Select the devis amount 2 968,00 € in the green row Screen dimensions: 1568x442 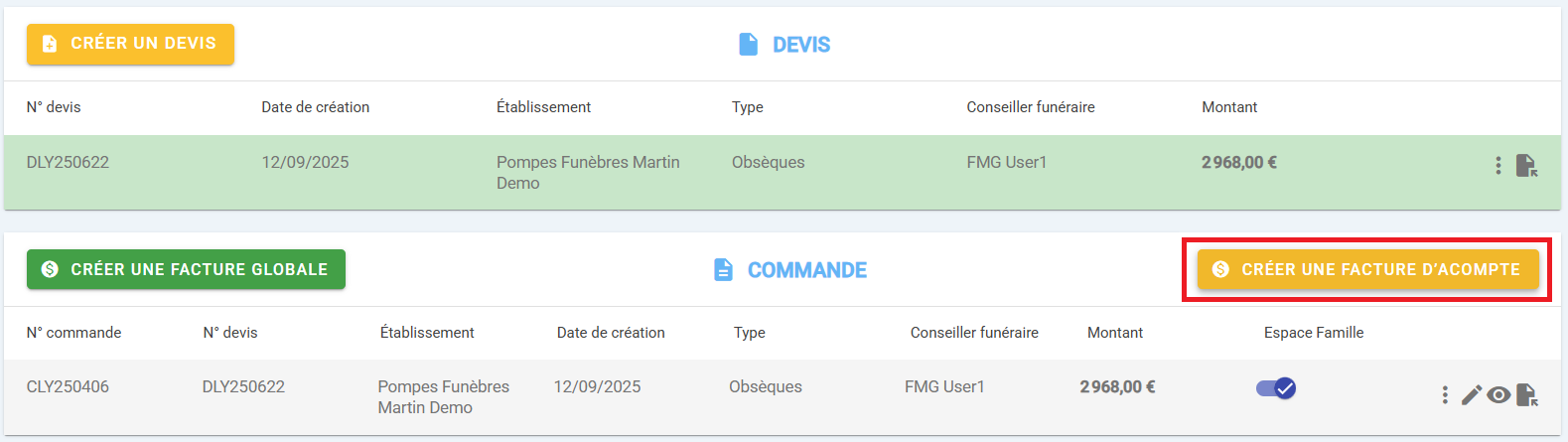[x=1238, y=162]
